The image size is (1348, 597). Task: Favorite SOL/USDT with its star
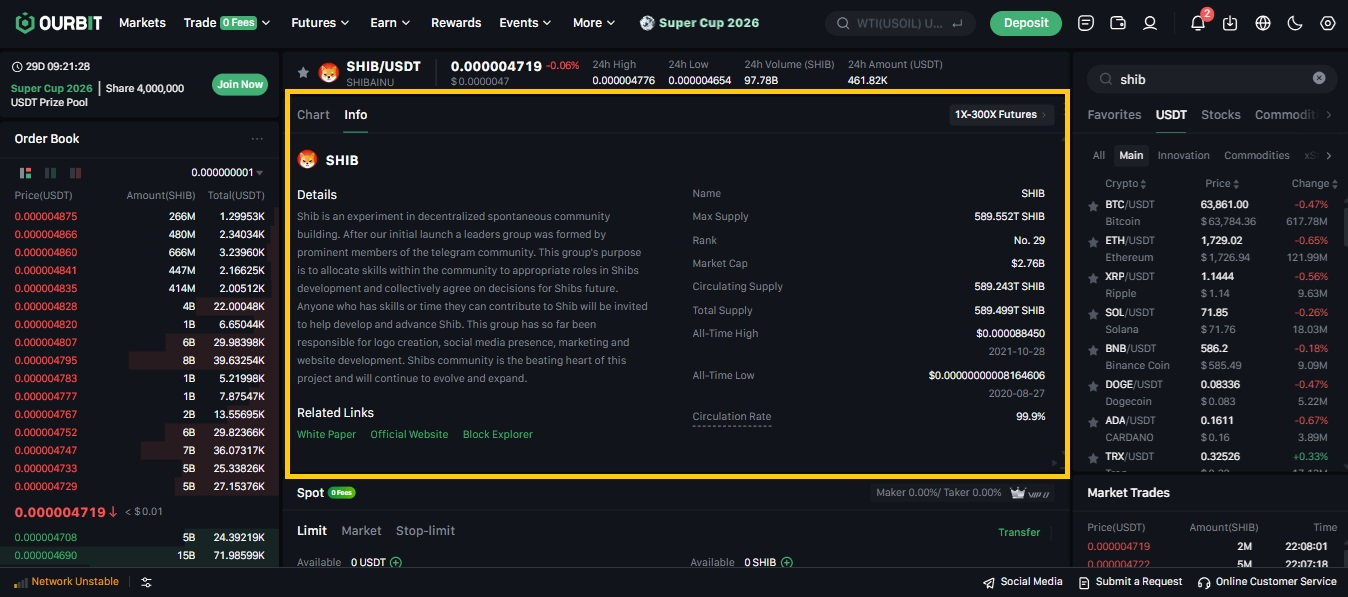tap(1093, 314)
